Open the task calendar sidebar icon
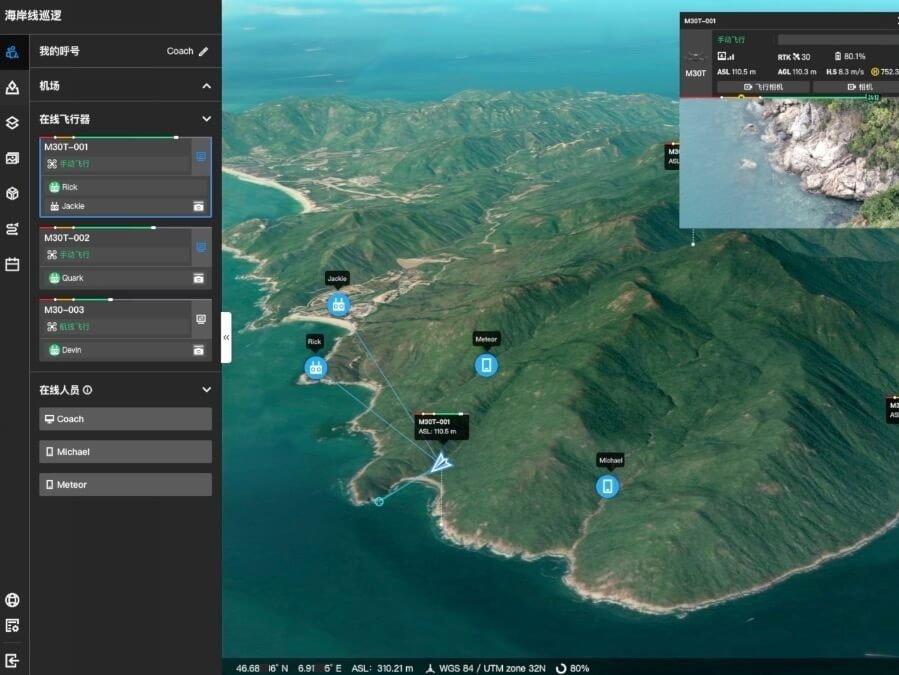Screen dimensions: 899x675 pyautogui.click(x=12, y=264)
